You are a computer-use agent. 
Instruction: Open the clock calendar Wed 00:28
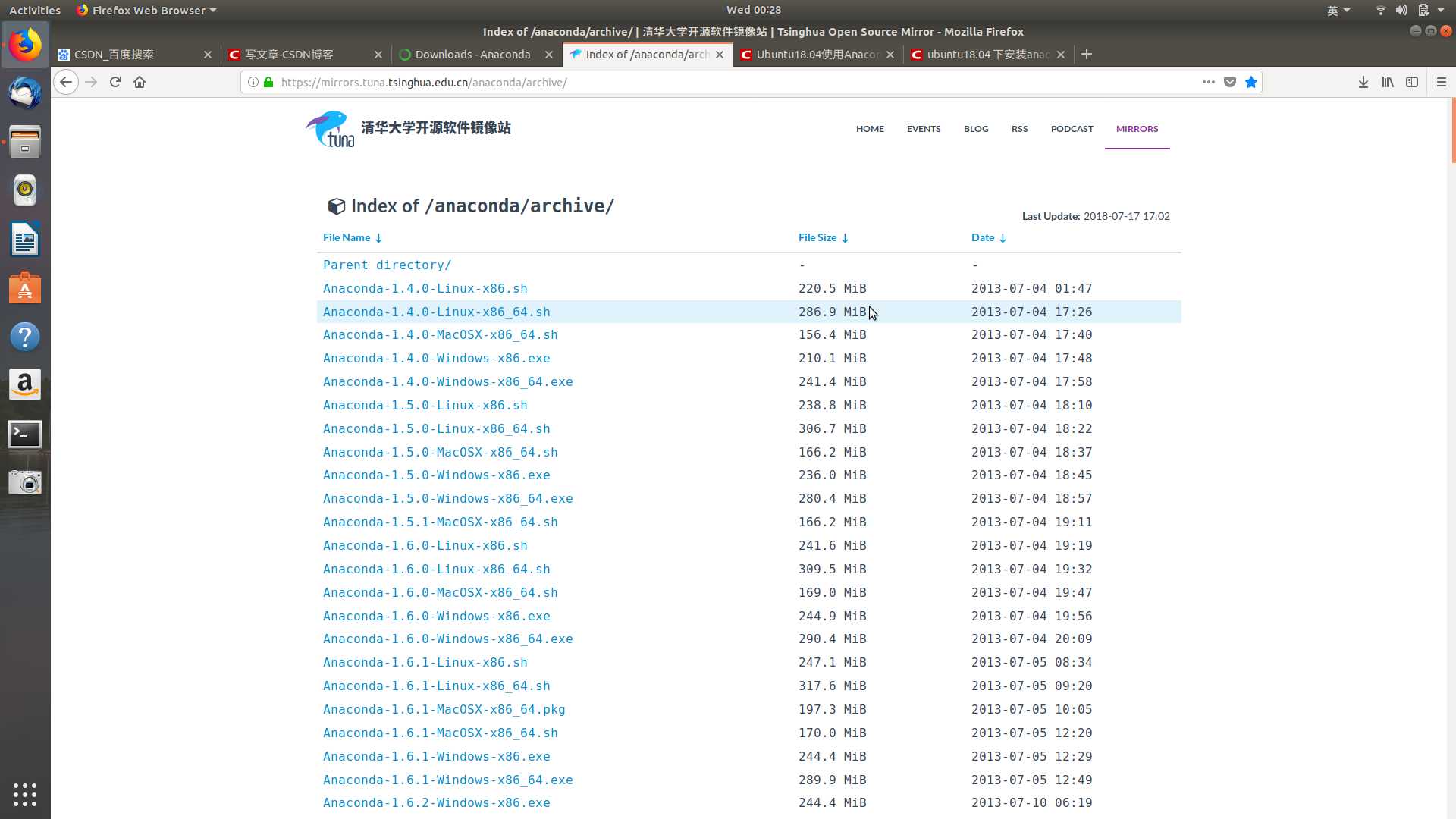[753, 10]
